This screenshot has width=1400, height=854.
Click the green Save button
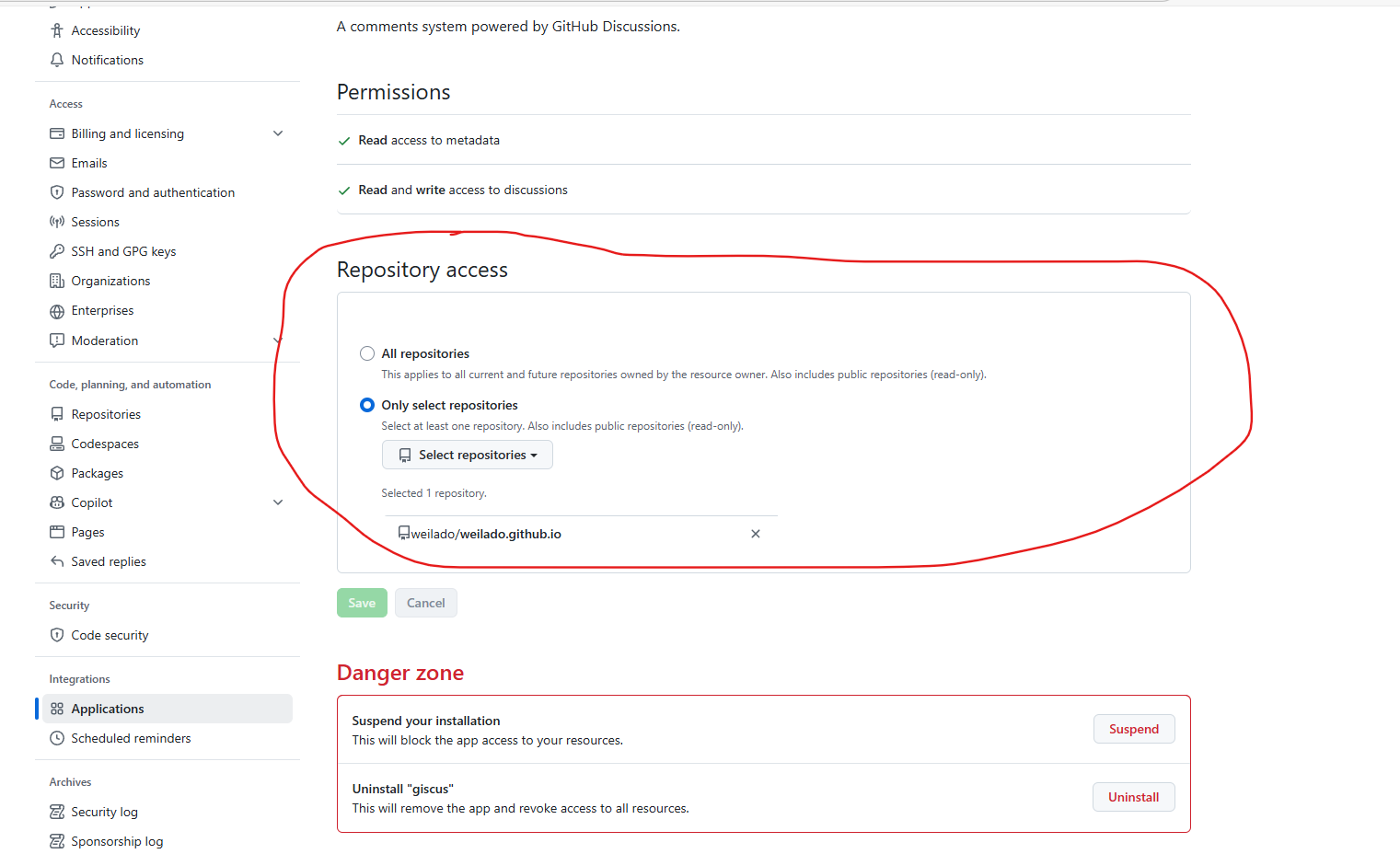tap(362, 603)
